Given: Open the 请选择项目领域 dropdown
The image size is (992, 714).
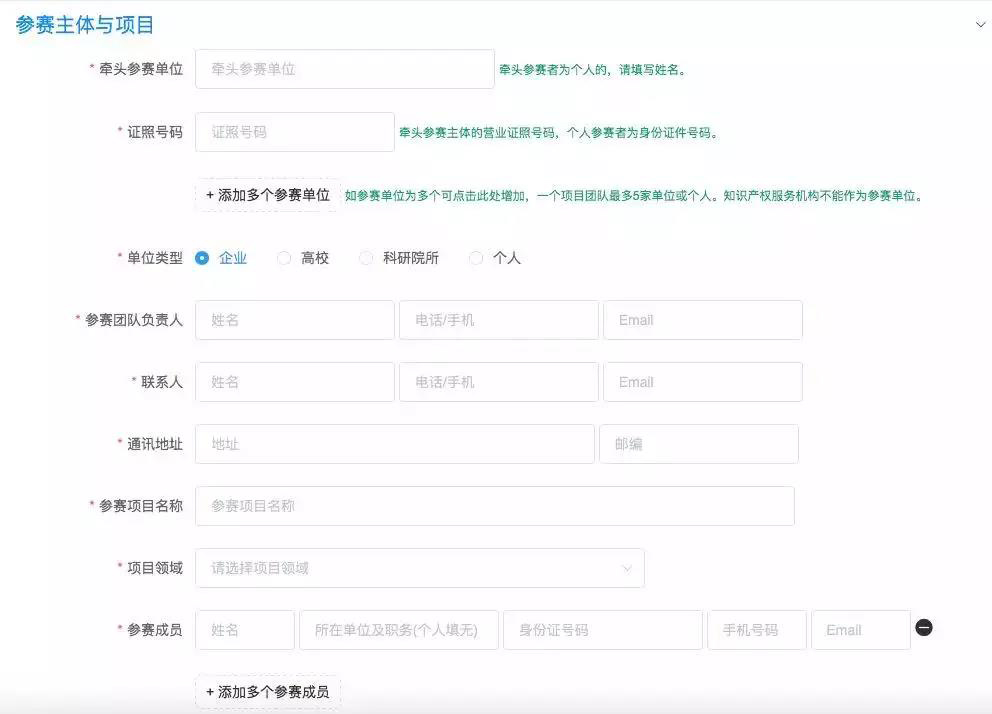Looking at the screenshot, I should click(x=419, y=568).
